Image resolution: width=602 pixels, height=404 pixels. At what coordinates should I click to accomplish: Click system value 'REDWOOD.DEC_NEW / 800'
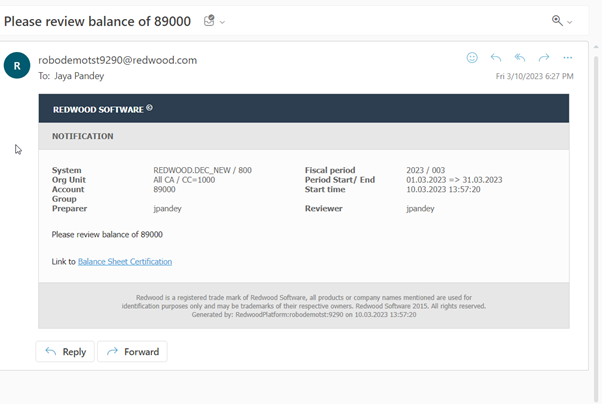pyautogui.click(x=202, y=170)
